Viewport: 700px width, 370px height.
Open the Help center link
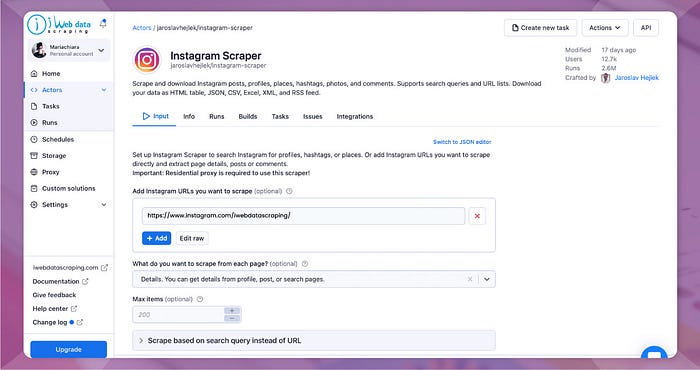coord(50,308)
